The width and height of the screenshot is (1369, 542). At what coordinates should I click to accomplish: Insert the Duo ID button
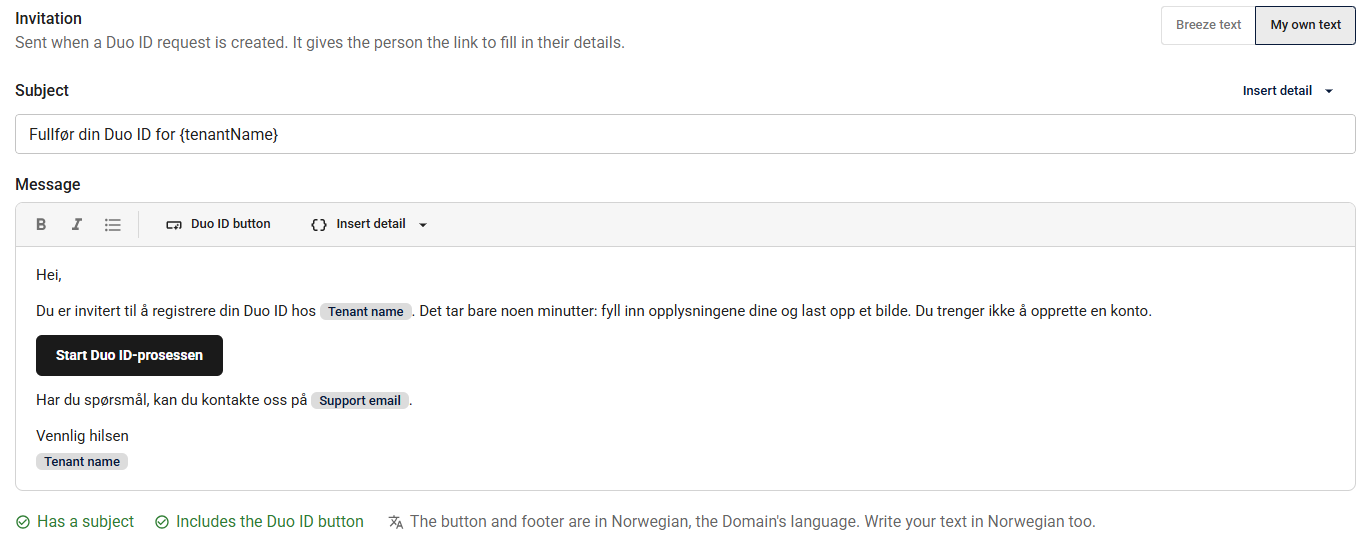click(218, 224)
